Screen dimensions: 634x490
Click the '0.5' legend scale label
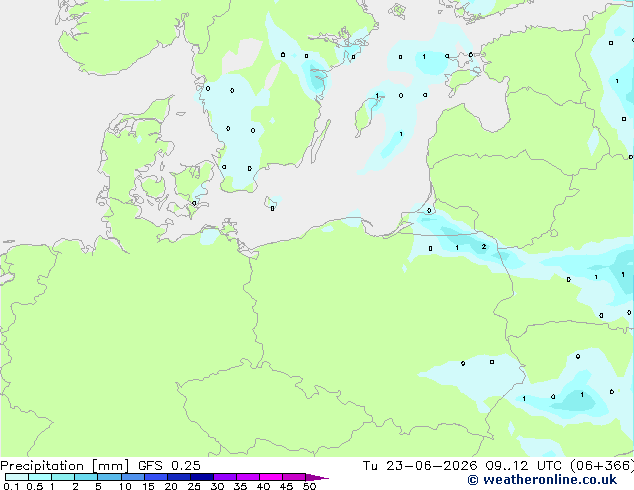click(34, 486)
